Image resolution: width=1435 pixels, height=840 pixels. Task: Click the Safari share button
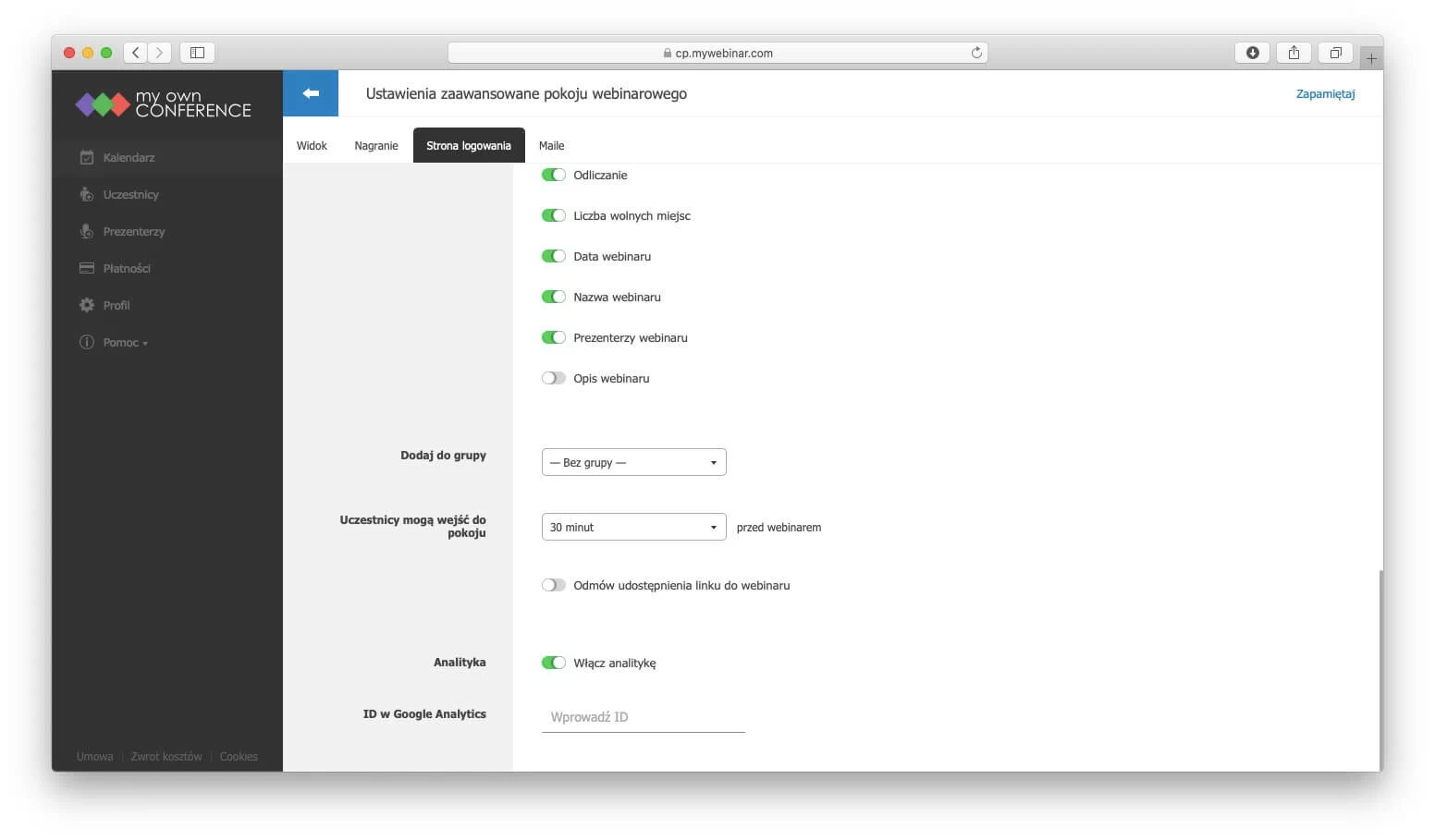(1294, 53)
